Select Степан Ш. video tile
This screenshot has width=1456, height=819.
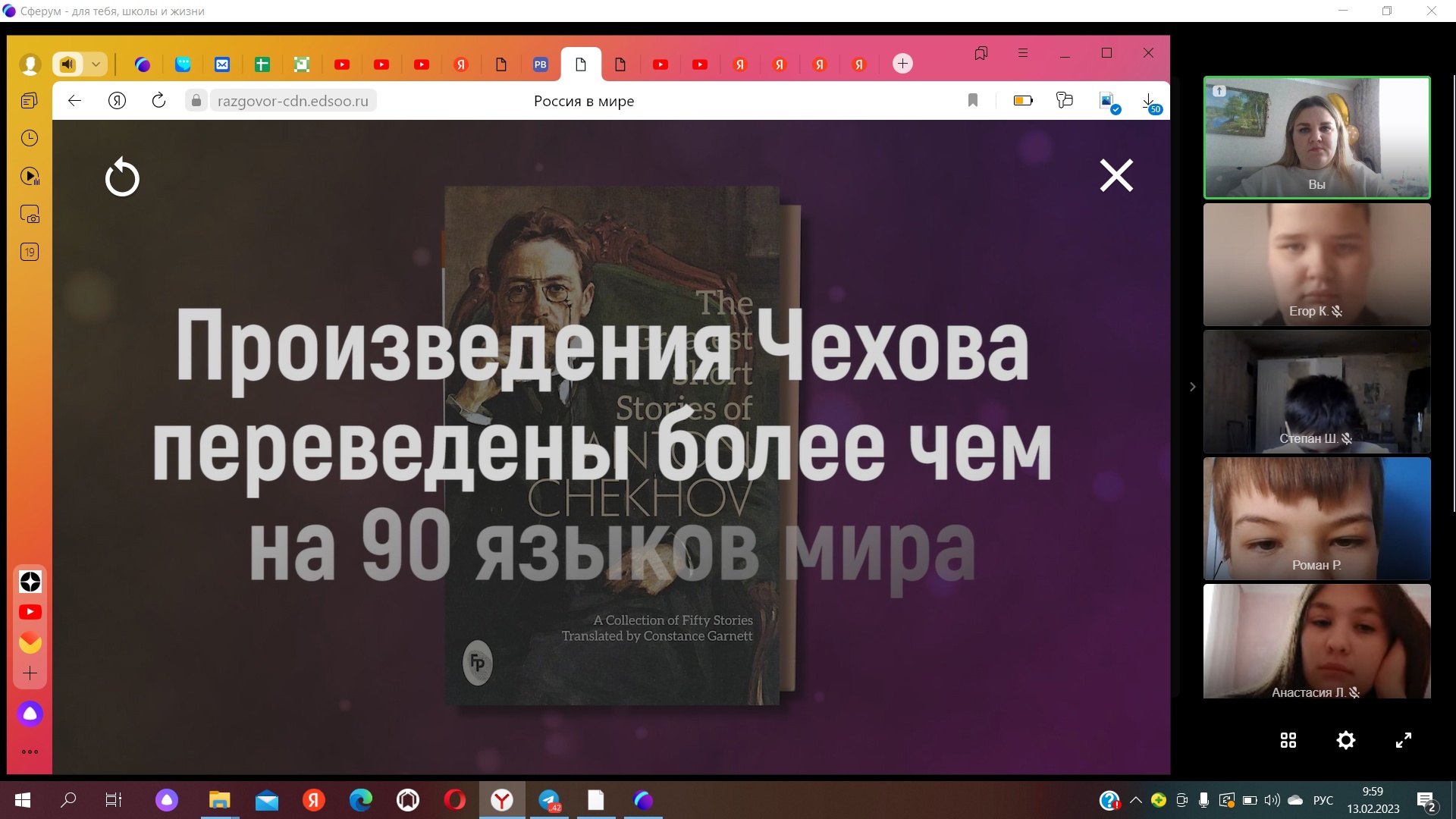1316,391
